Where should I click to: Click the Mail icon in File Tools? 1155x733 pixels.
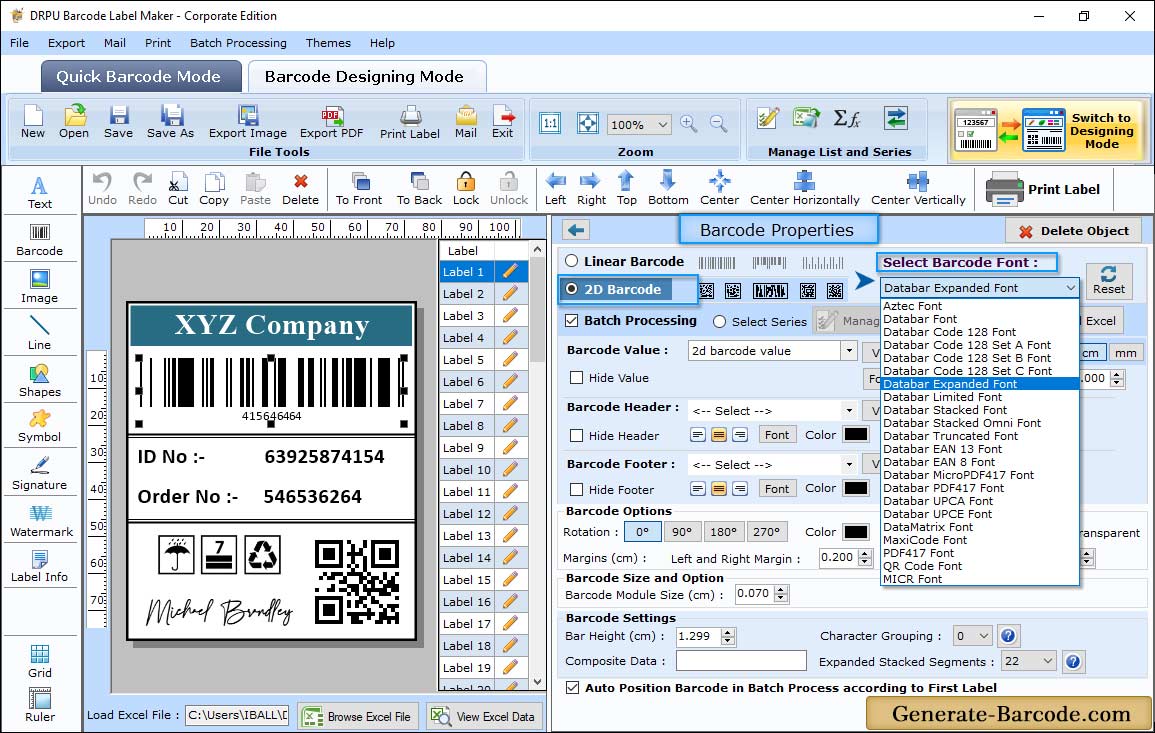point(466,122)
